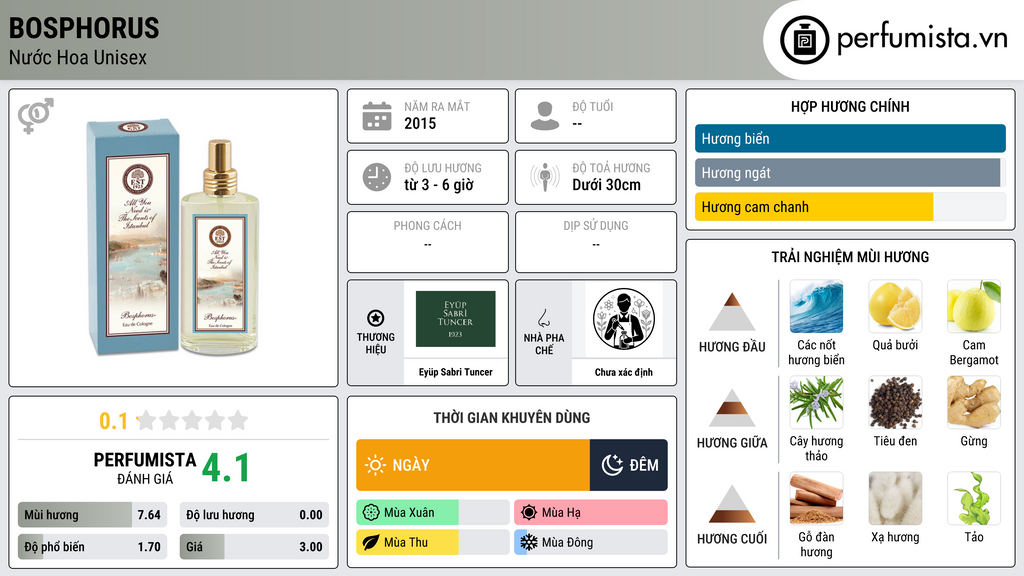
Task: Click the person icon beside Độ tuổi
Action: 545,116
